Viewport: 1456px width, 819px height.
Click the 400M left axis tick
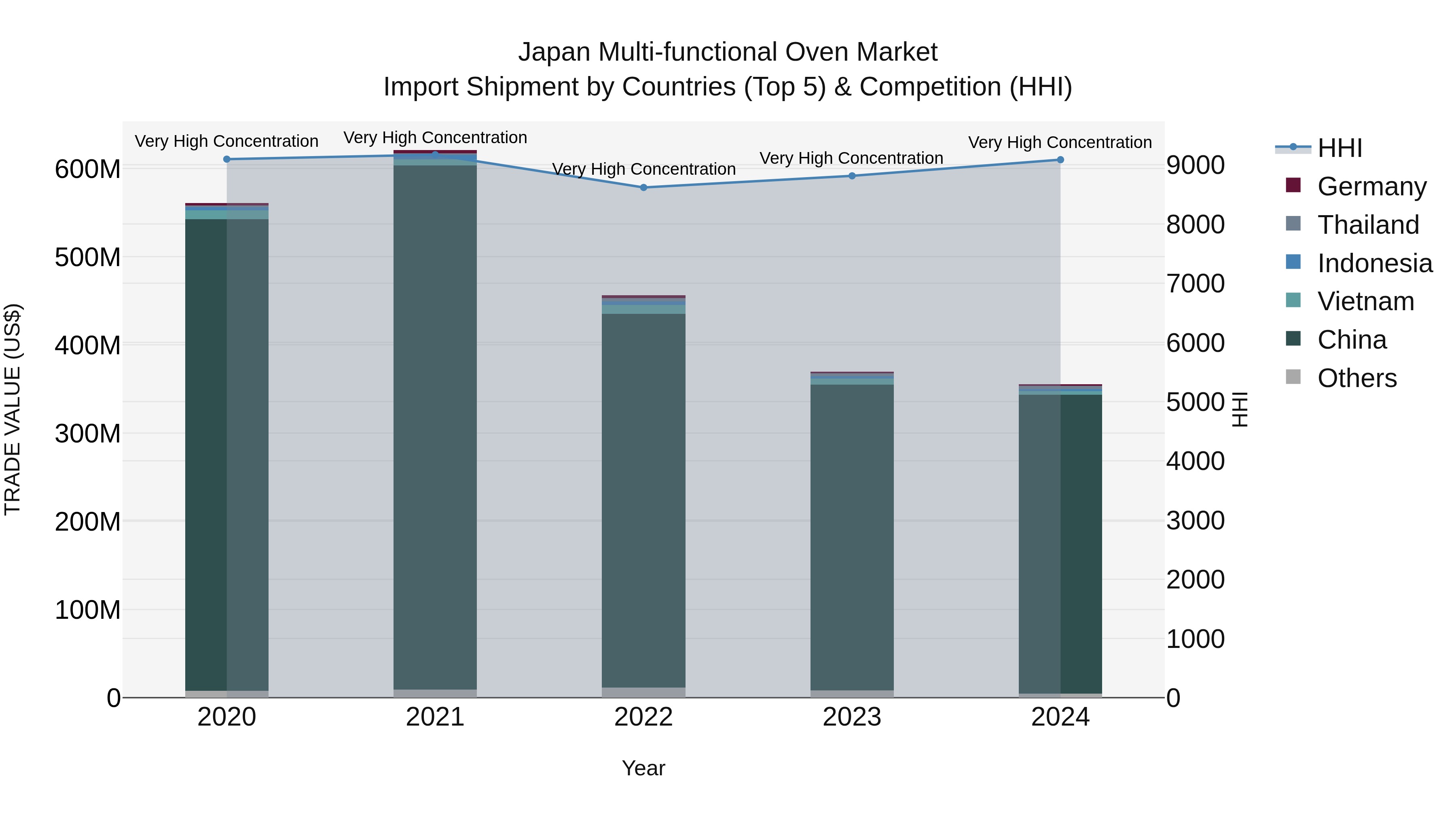click(88, 345)
